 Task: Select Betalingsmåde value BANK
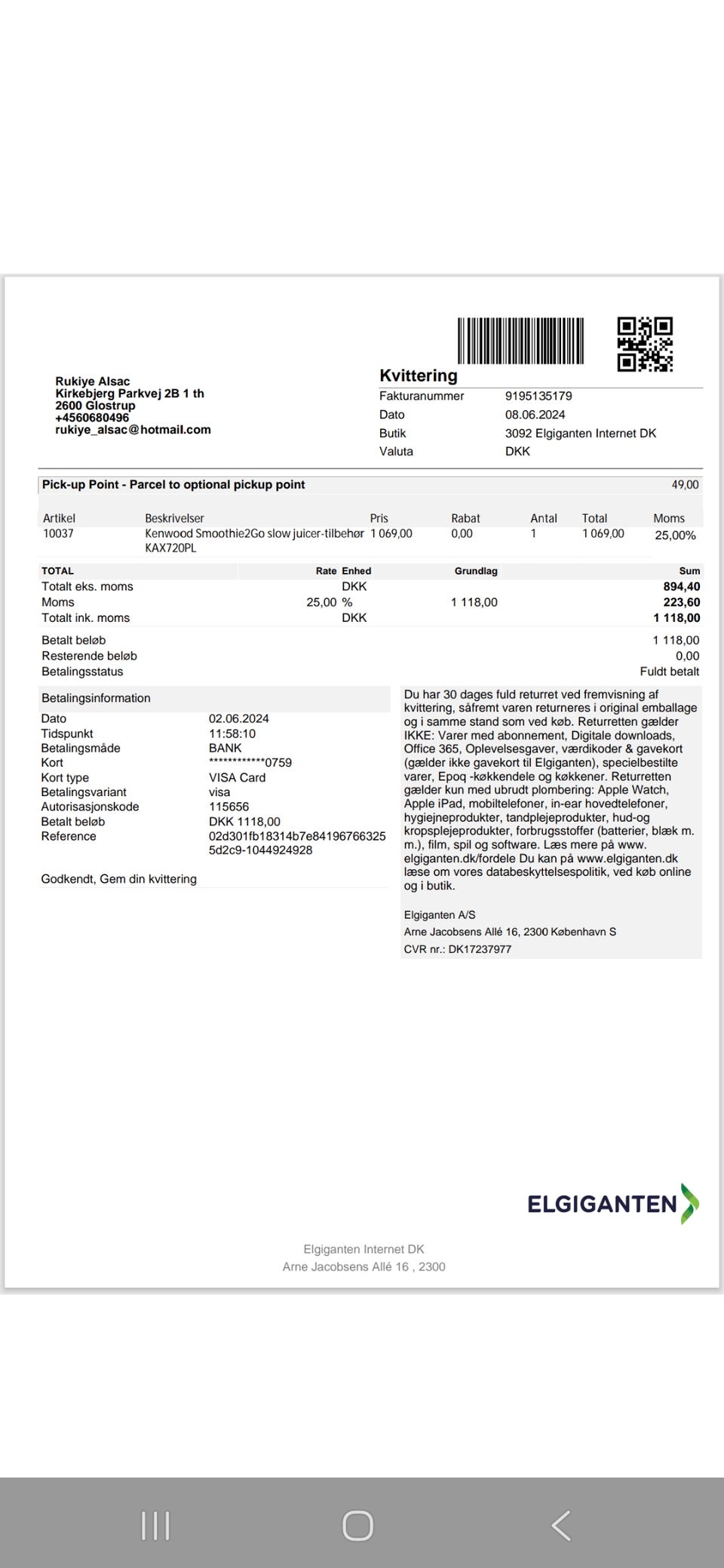(x=225, y=749)
